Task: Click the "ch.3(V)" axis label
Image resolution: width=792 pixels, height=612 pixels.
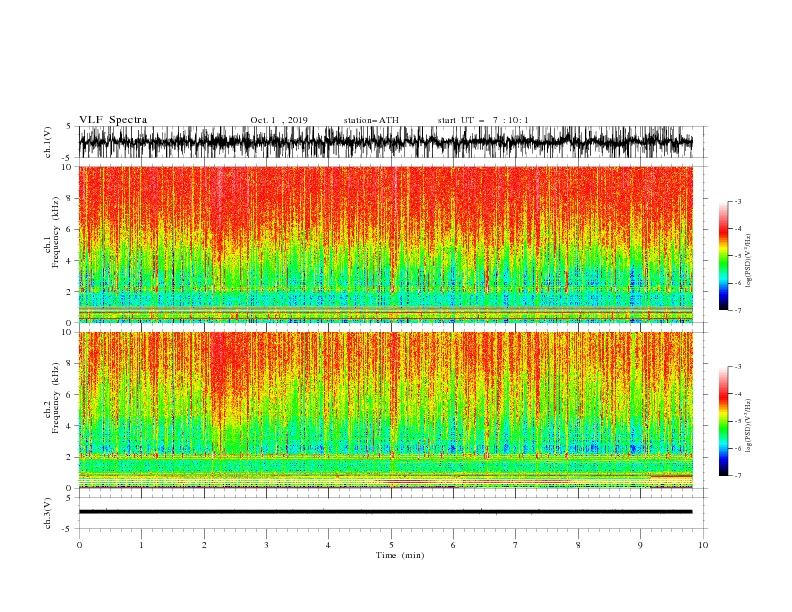Action: [x=48, y=513]
